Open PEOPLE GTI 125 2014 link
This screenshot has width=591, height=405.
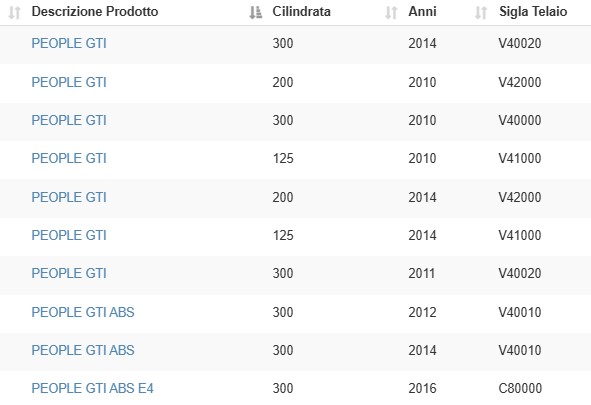[x=69, y=235]
